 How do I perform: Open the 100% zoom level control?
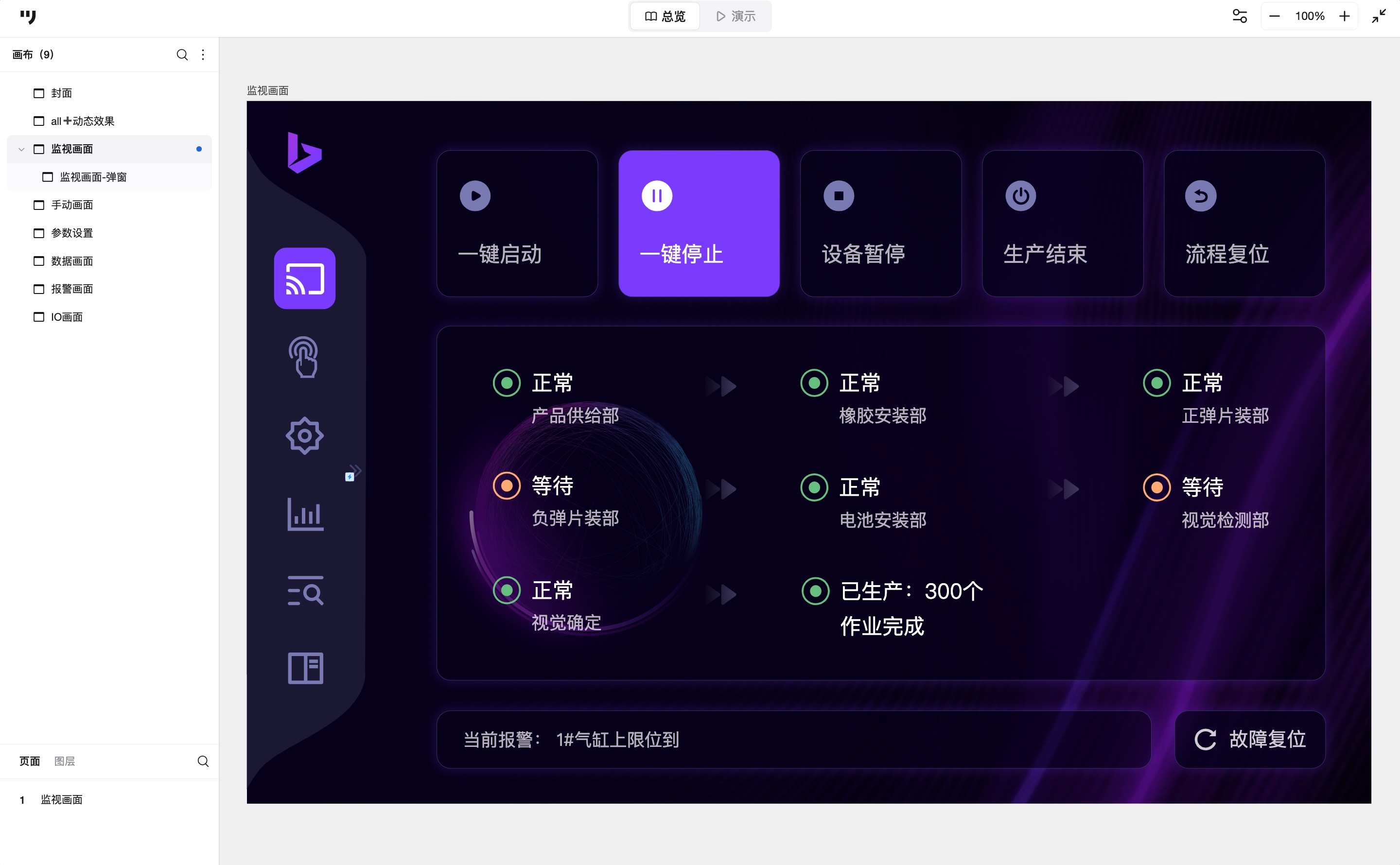(1310, 16)
